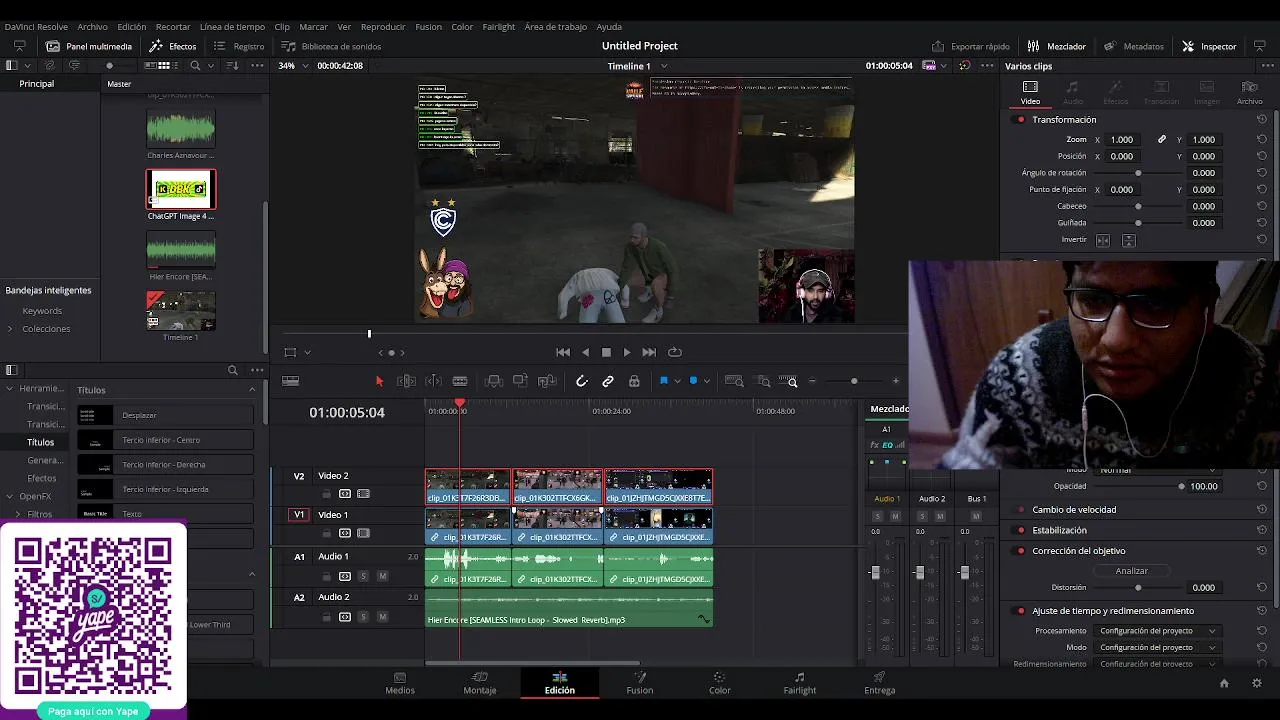Click the Replace clip icon
This screenshot has height=720, width=1280.
pos(547,381)
